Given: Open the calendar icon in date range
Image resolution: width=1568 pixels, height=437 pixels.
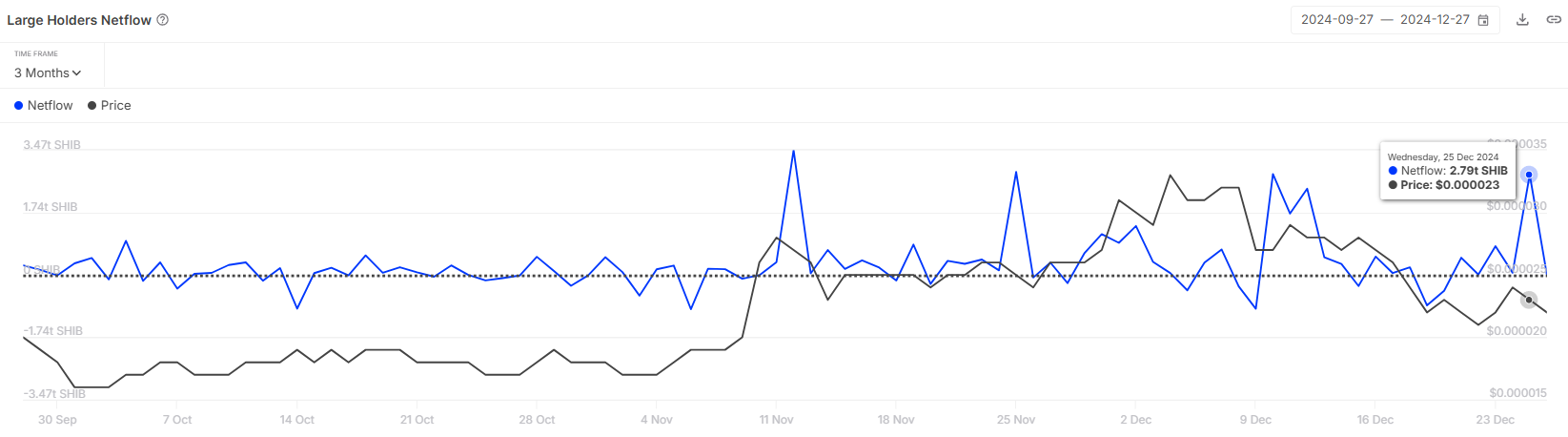Looking at the screenshot, I should 1483,20.
